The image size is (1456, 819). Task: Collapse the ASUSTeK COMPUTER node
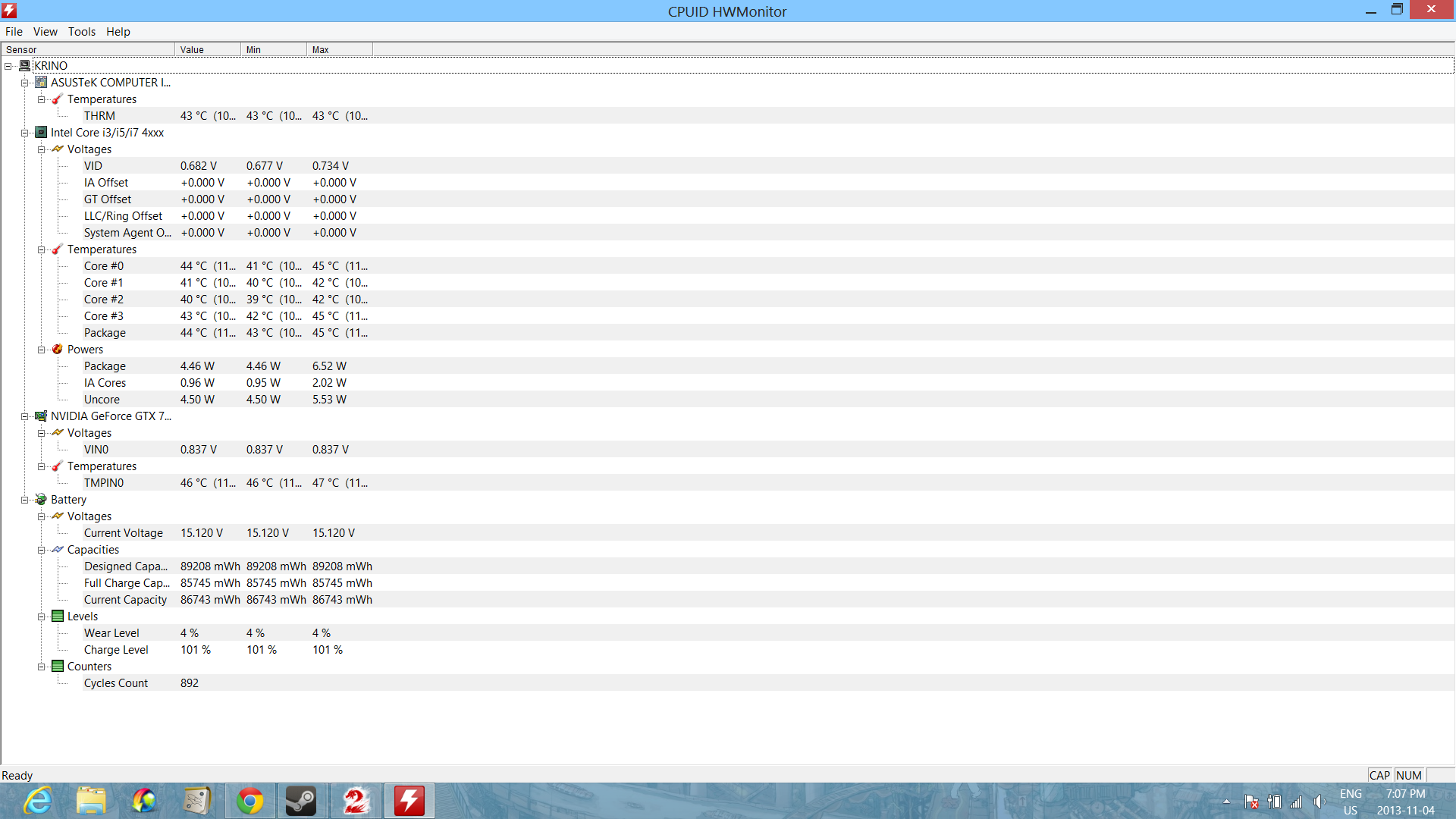(x=25, y=83)
